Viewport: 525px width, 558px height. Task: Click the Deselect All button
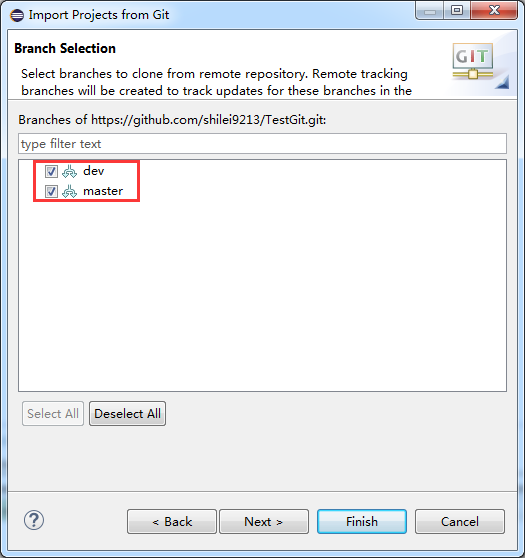(x=127, y=414)
